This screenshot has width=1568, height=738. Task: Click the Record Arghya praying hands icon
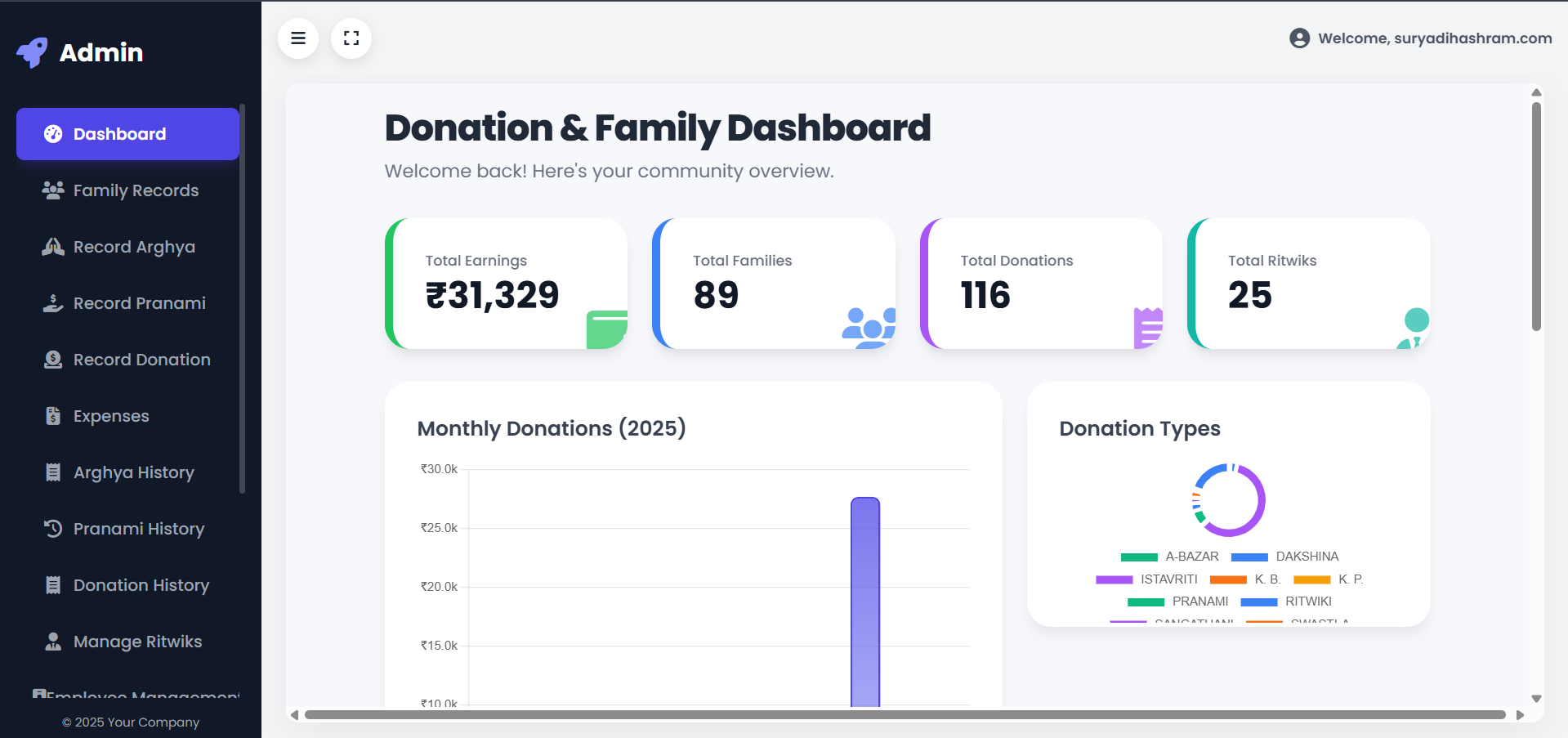click(x=53, y=247)
